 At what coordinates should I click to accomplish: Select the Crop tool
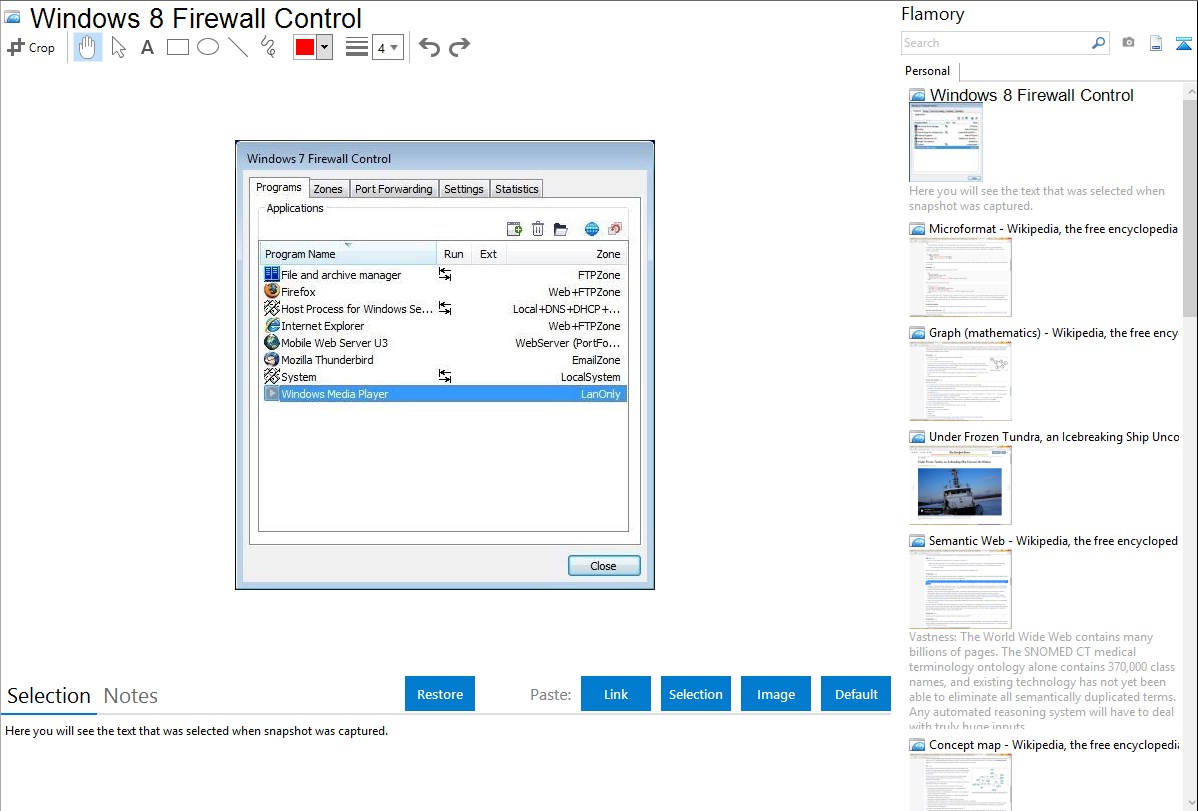[x=31, y=47]
